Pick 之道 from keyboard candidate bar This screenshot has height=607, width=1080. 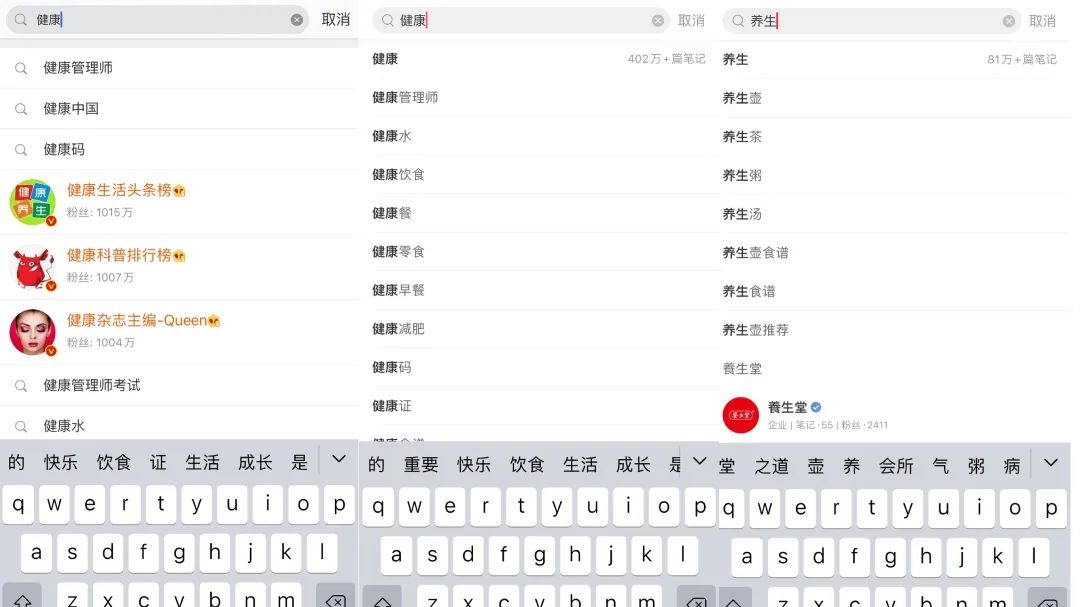772,466
